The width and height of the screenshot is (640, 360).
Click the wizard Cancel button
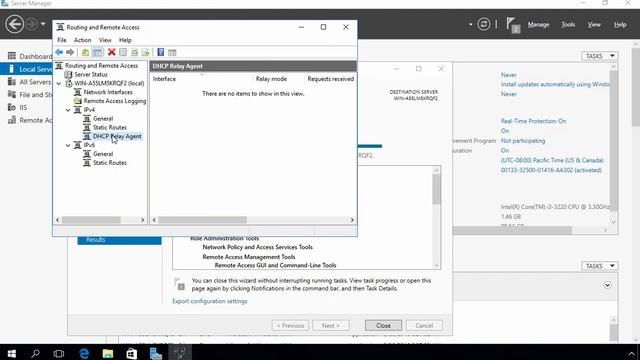[x=424, y=325]
